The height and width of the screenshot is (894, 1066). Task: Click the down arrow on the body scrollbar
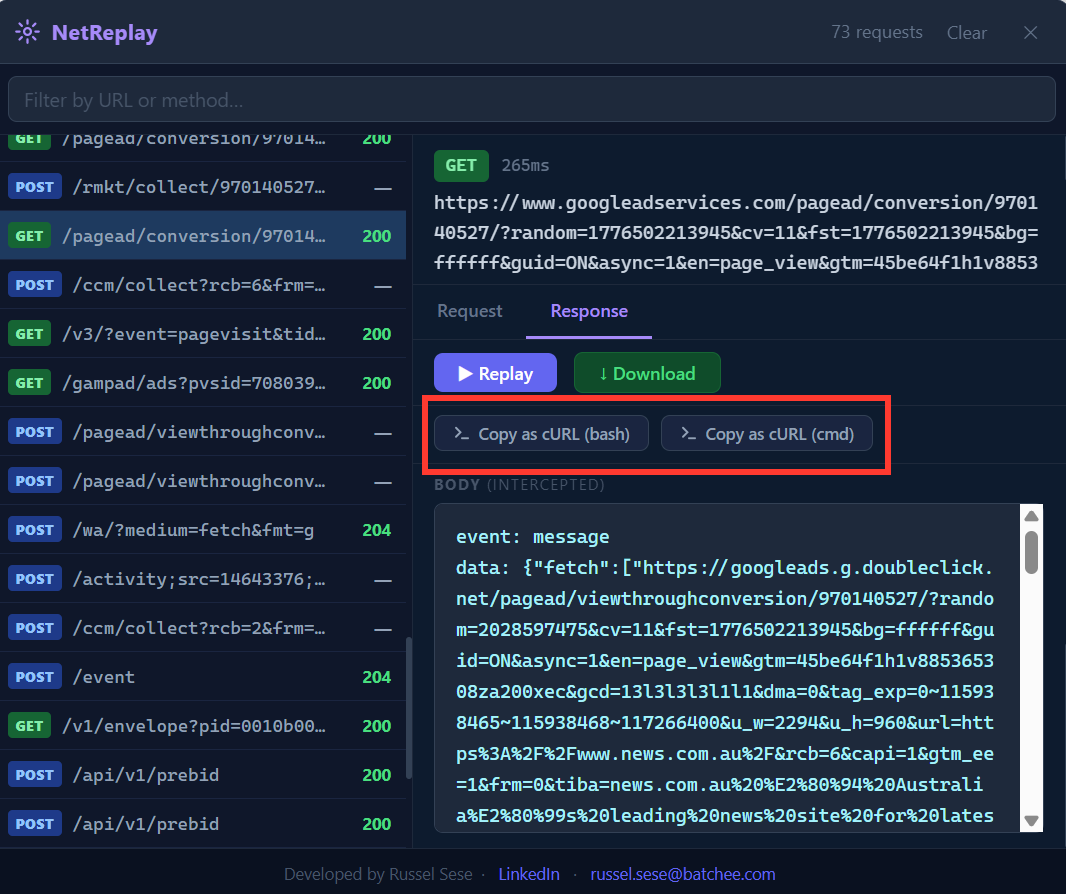coord(1031,822)
